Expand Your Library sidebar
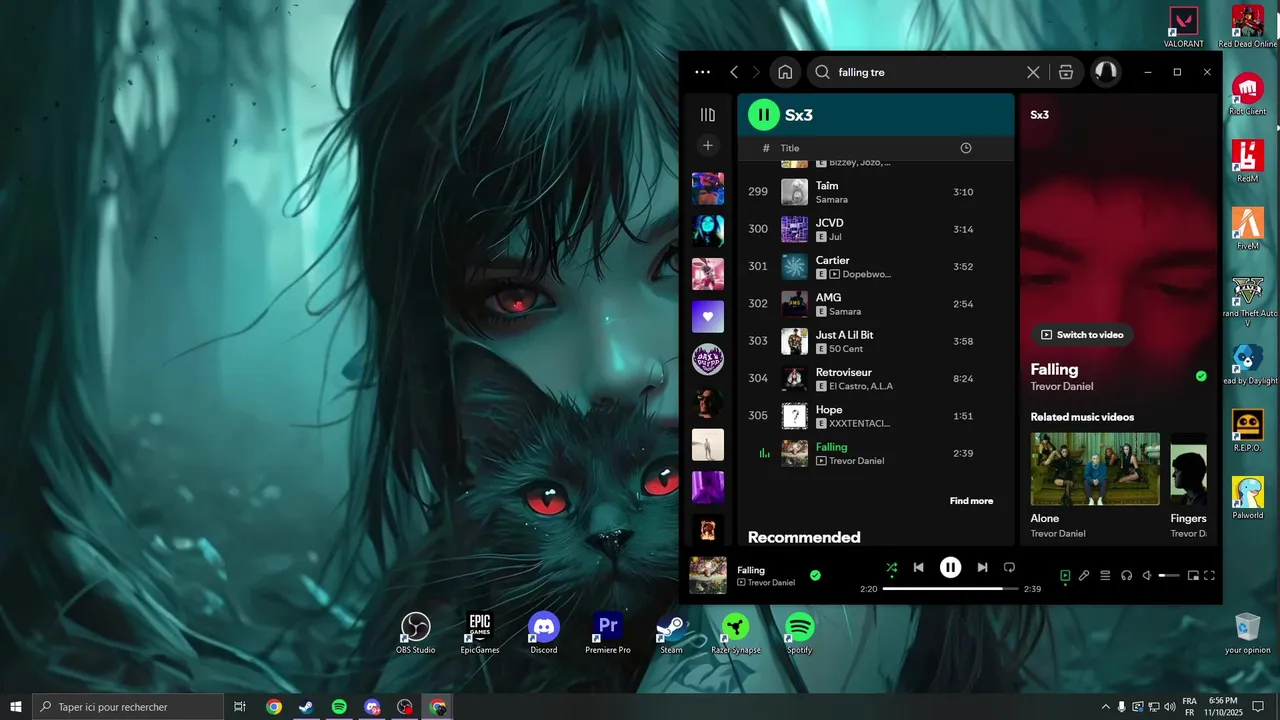Viewport: 1280px width, 720px height. (708, 115)
